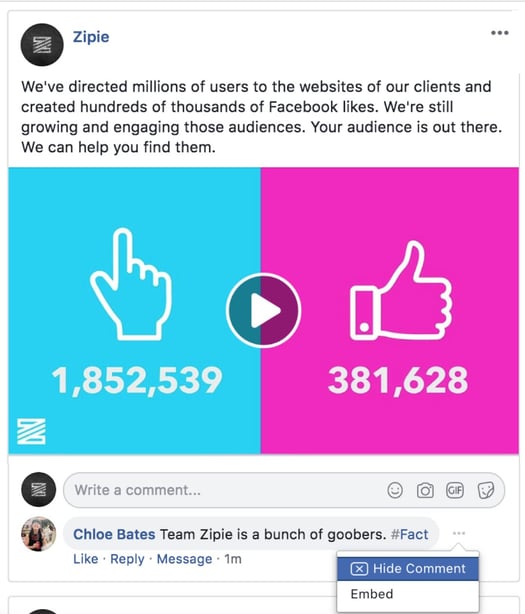Click the Chloe Bates name link
The height and width of the screenshot is (614, 525).
pos(114,534)
